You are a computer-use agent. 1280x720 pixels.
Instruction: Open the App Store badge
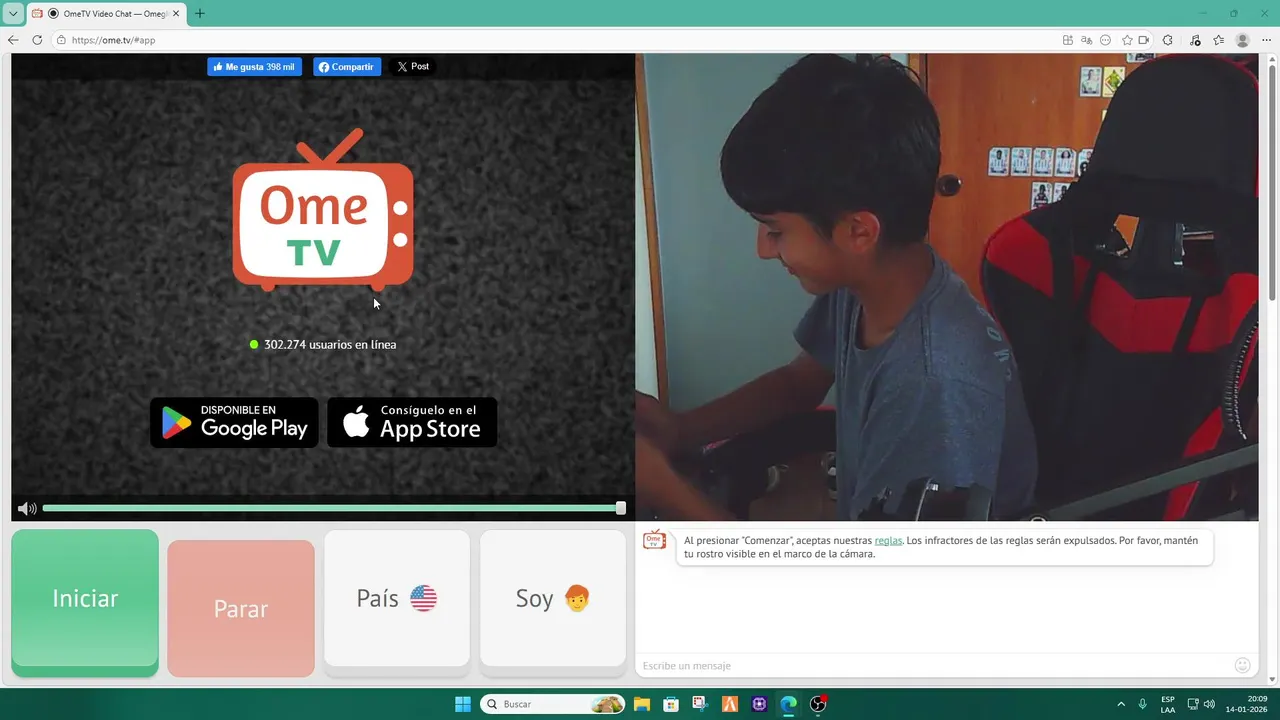point(412,422)
